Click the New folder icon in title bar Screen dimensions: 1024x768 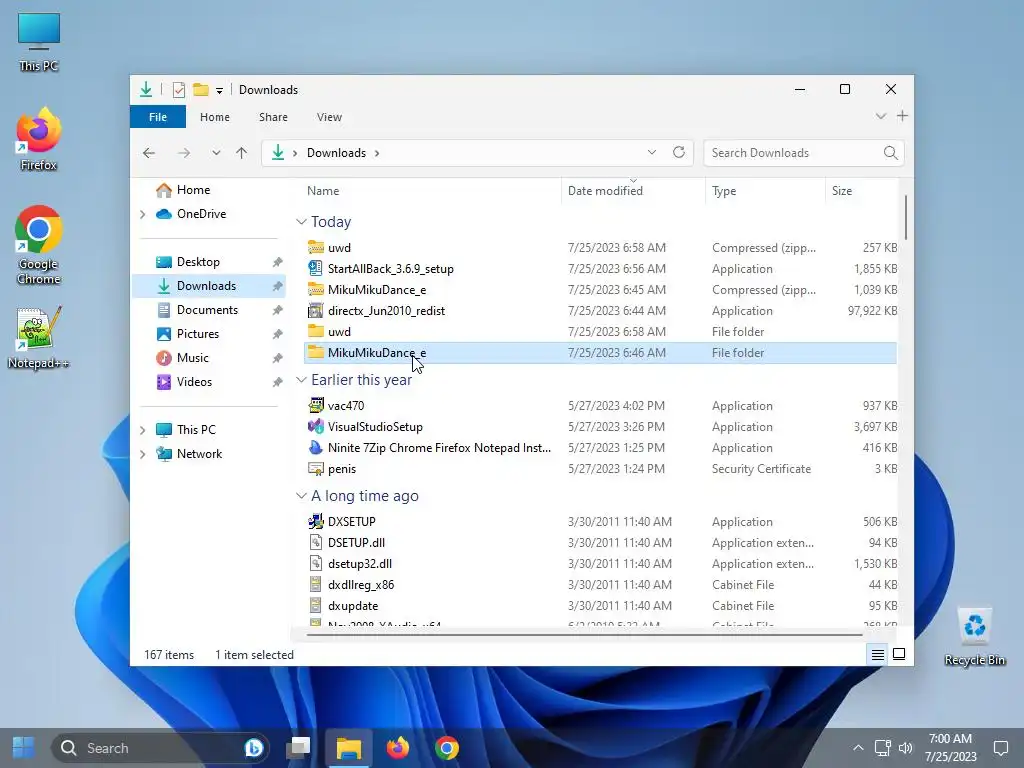click(200, 89)
